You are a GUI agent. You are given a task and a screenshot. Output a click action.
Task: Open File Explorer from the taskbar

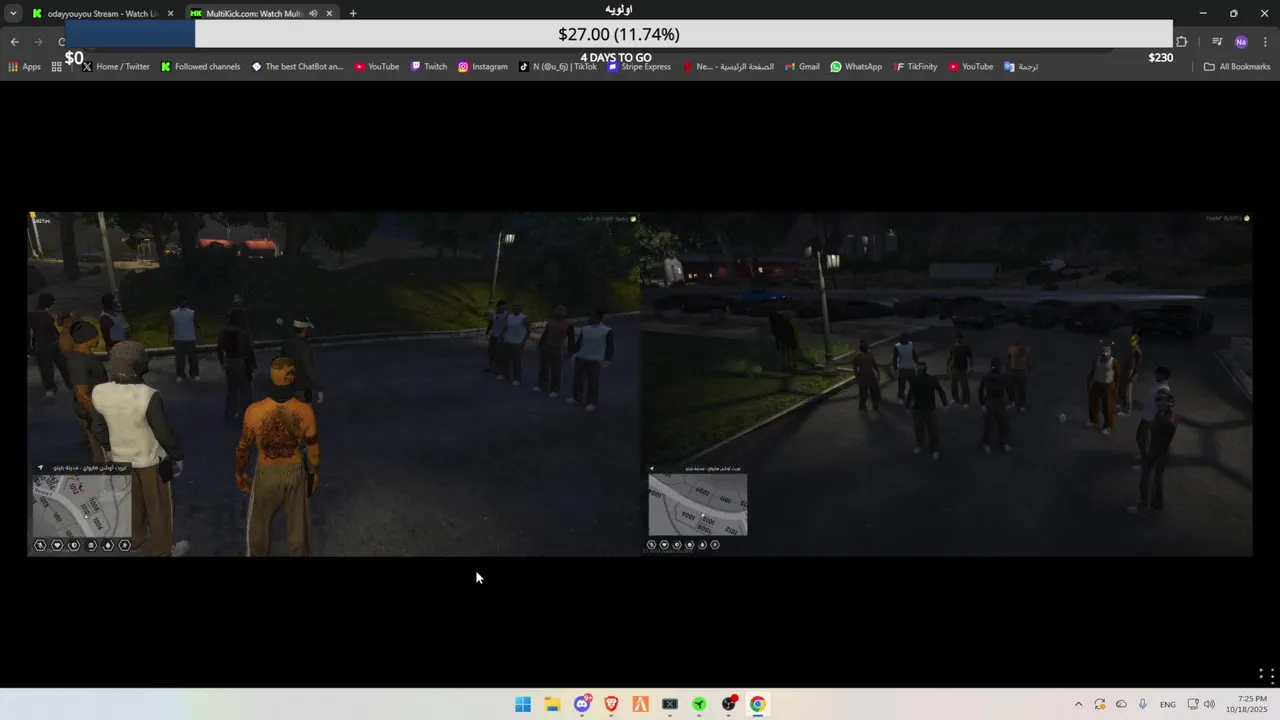point(552,704)
